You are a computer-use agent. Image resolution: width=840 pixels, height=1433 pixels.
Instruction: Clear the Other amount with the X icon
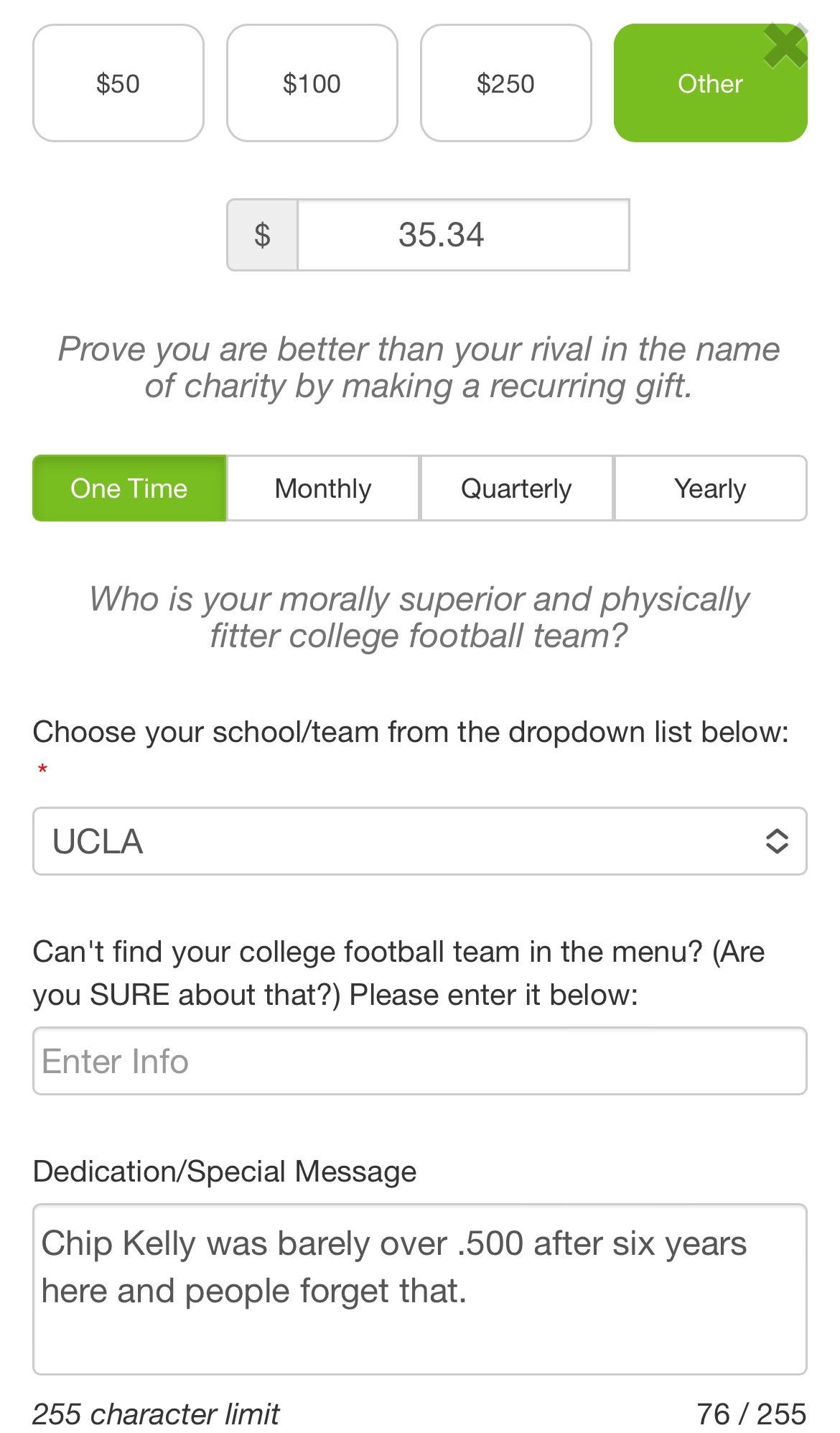(785, 45)
